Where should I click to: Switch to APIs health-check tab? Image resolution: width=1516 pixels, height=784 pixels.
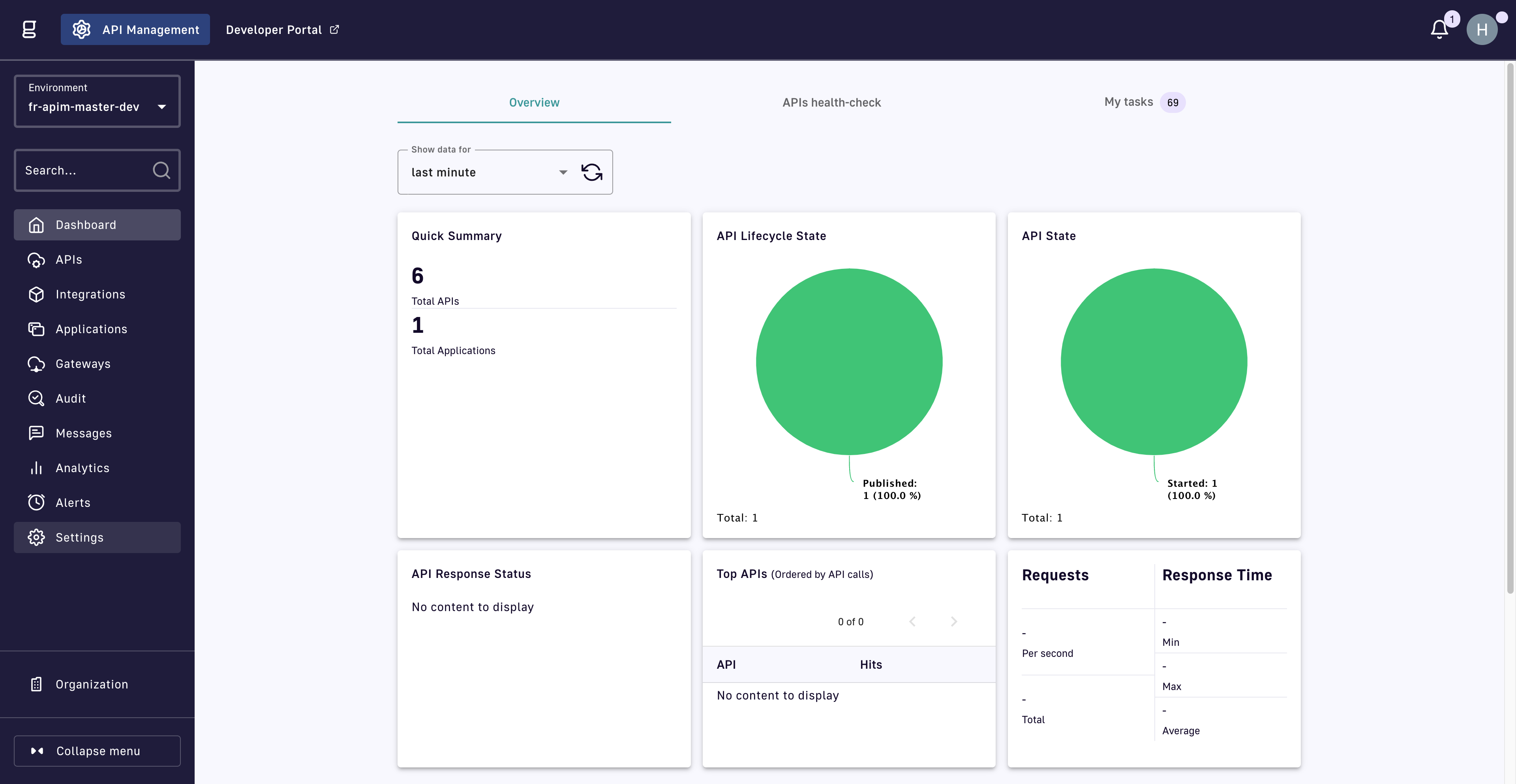coord(831,102)
